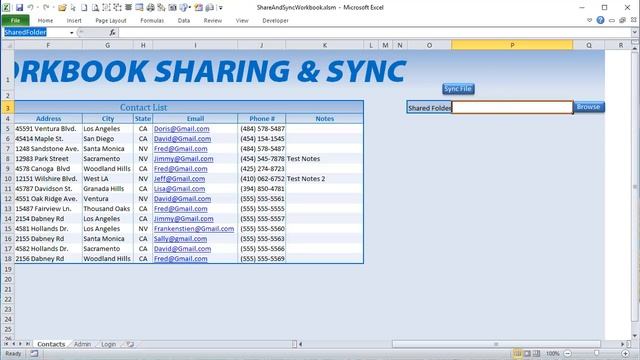The image size is (640, 360).
Task: Click the vertical scrollbar down arrow
Action: pos(635,336)
